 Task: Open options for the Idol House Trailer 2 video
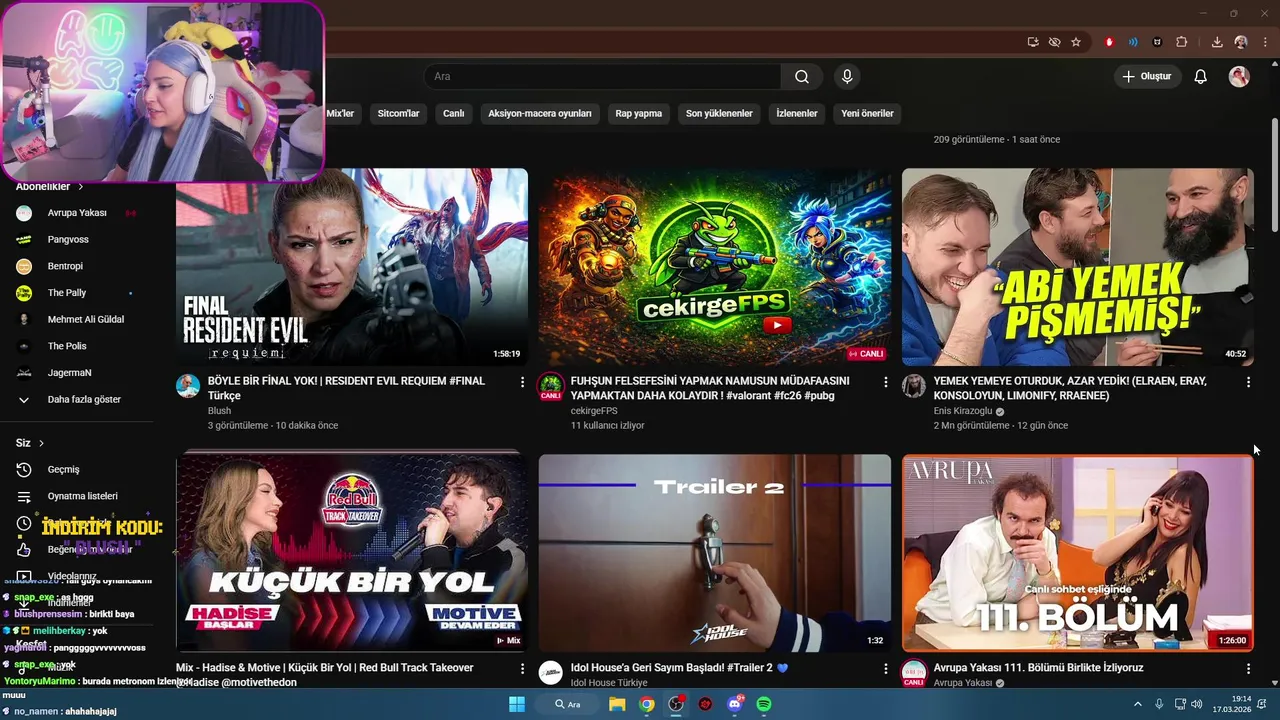[885, 668]
